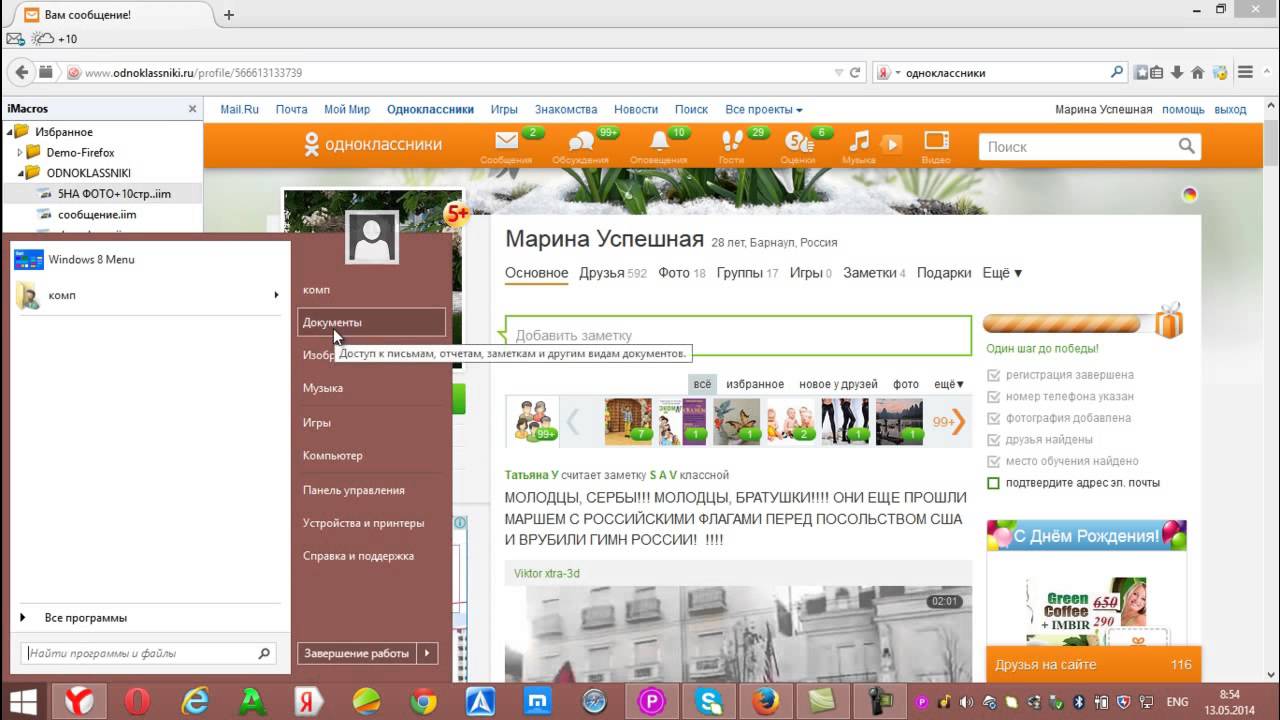
Task: Select Документы in the Start menu
Action: click(372, 322)
